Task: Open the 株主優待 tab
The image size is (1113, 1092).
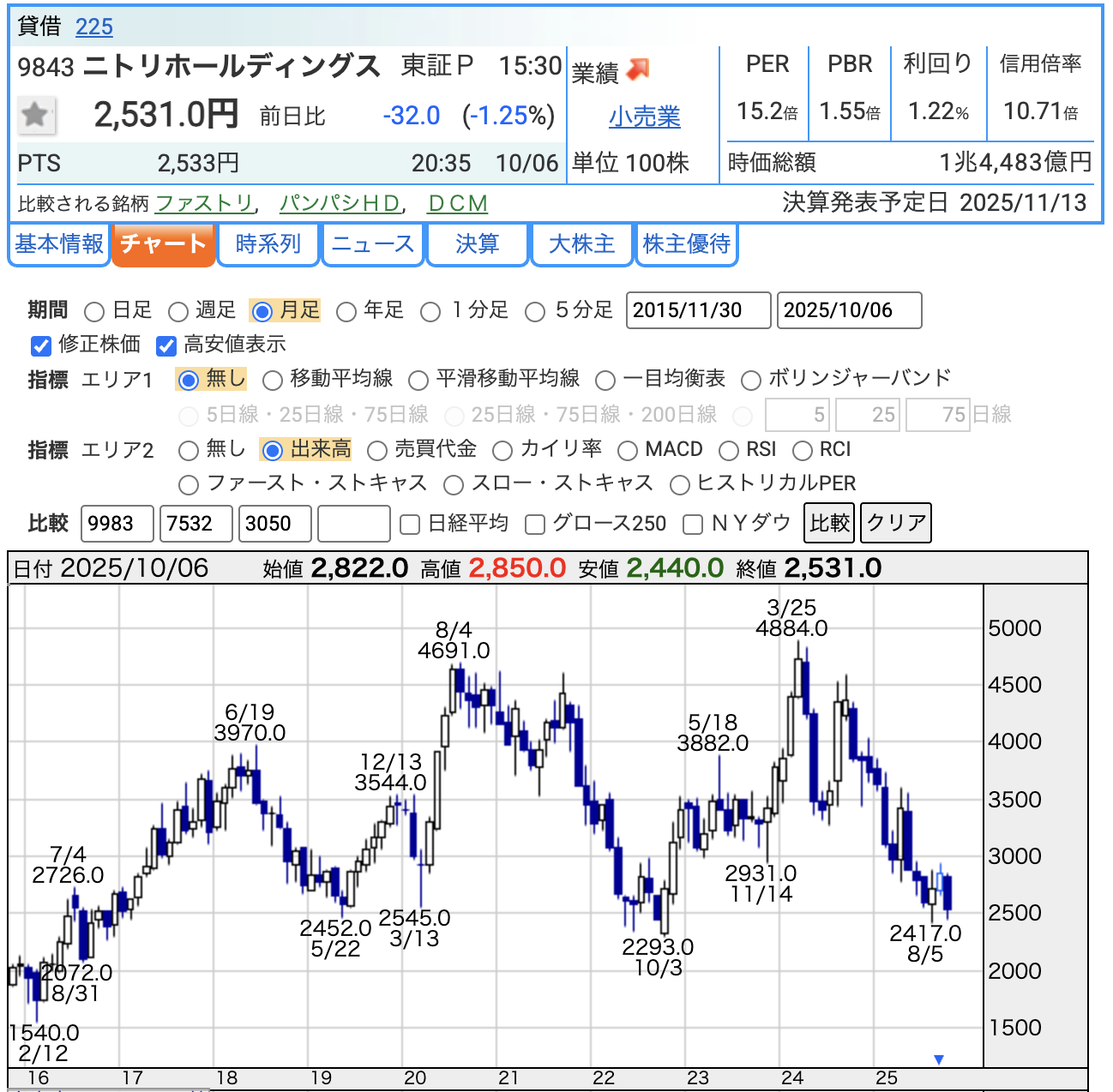Action: click(686, 244)
